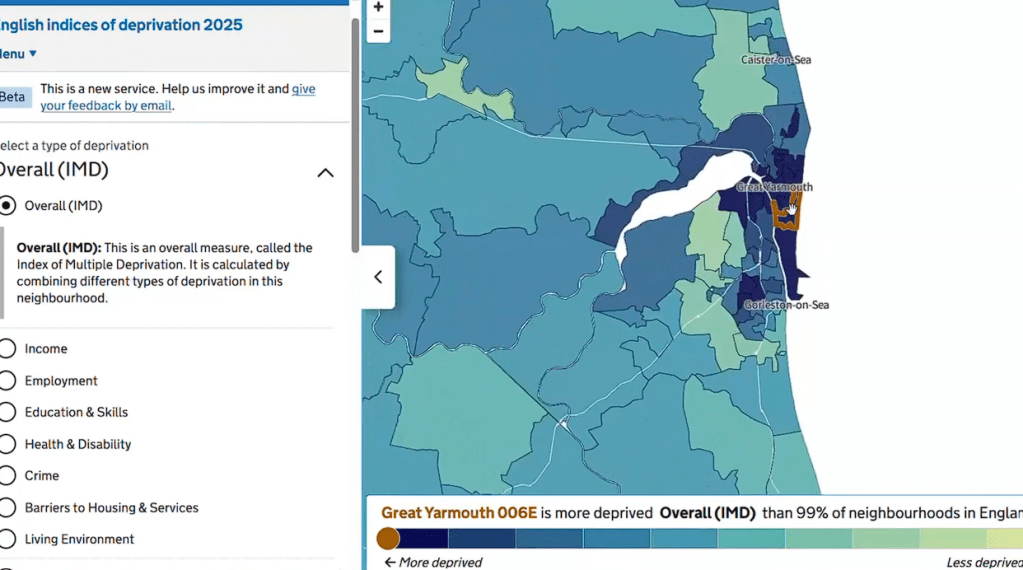Screen dimensions: 1023x570
Task: Choose Education & Skills deprivation type
Action: click(x=8, y=412)
